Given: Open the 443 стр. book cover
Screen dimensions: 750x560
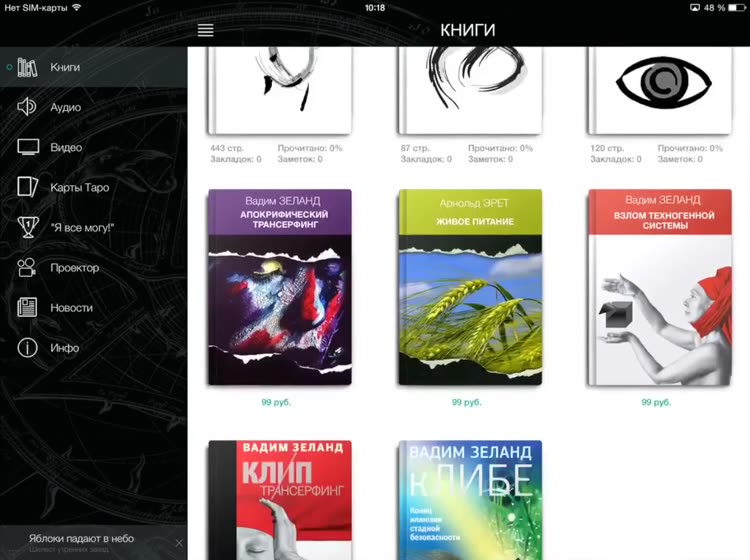Looking at the screenshot, I should pyautogui.click(x=280, y=90).
